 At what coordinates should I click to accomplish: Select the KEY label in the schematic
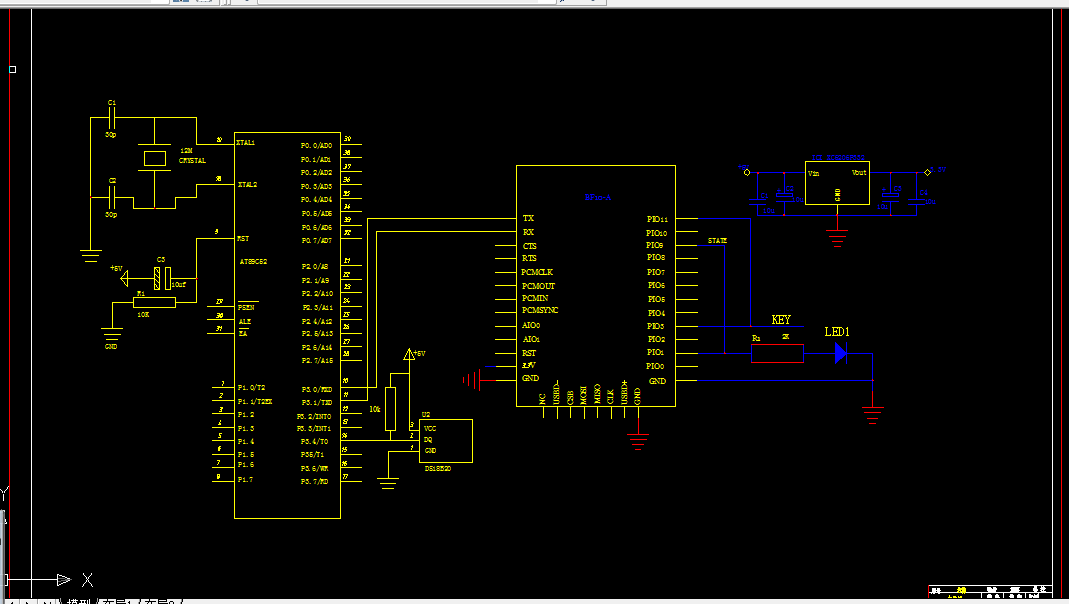[781, 320]
